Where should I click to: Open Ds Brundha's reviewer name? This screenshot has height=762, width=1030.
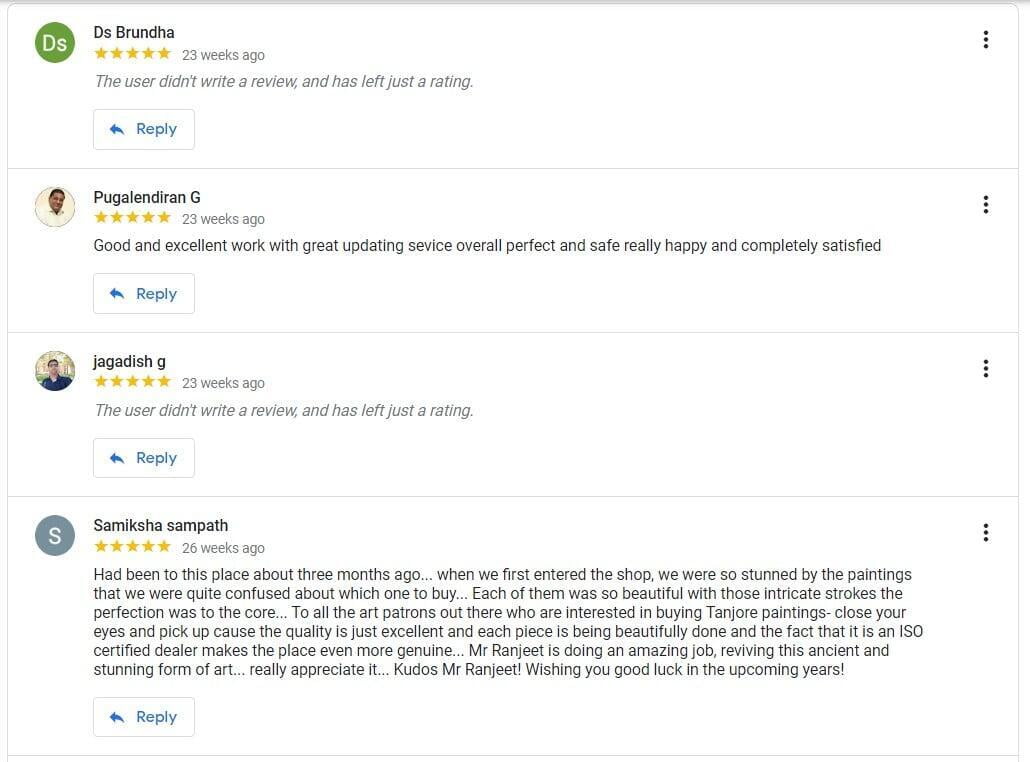pos(134,32)
